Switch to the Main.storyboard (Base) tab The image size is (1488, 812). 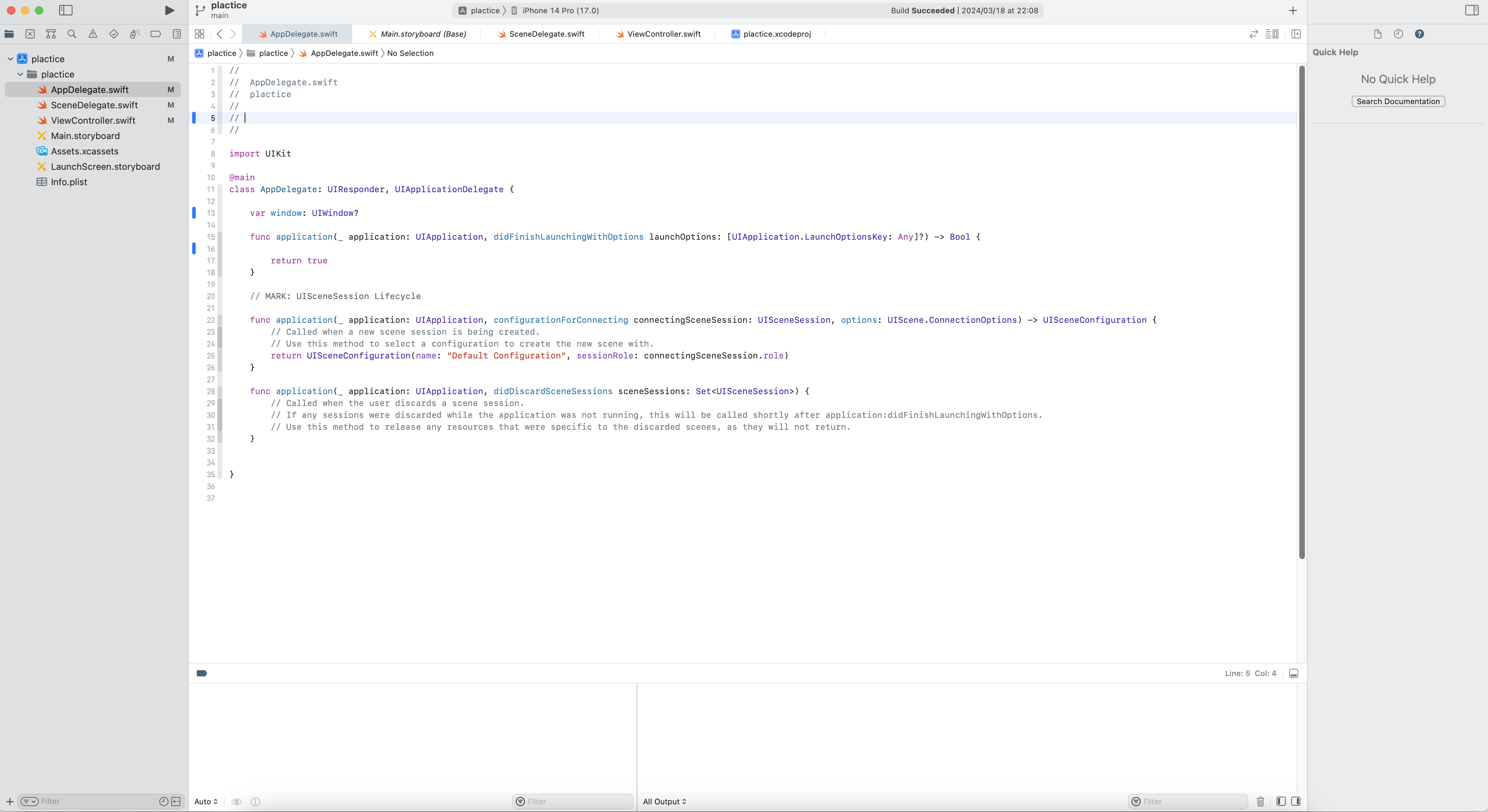coord(423,34)
